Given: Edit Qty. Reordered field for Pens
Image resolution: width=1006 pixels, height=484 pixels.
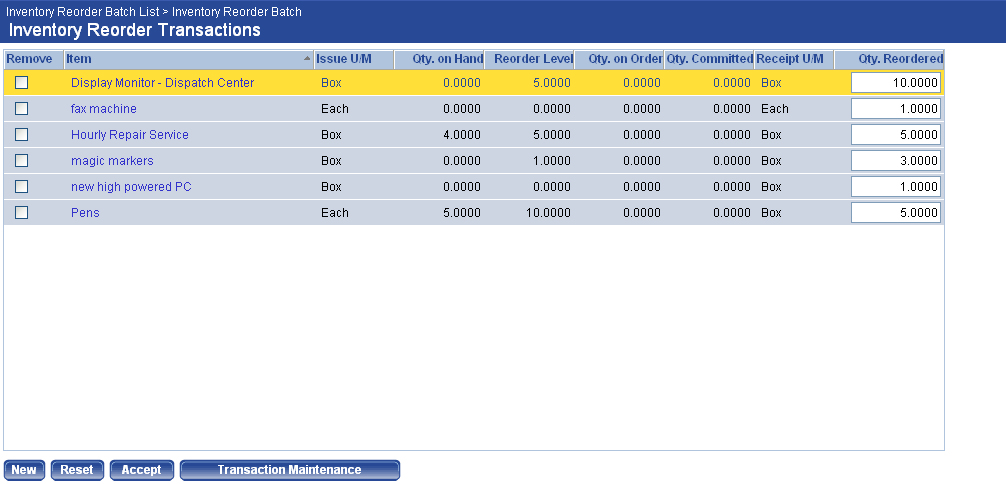Looking at the screenshot, I should 895,213.
